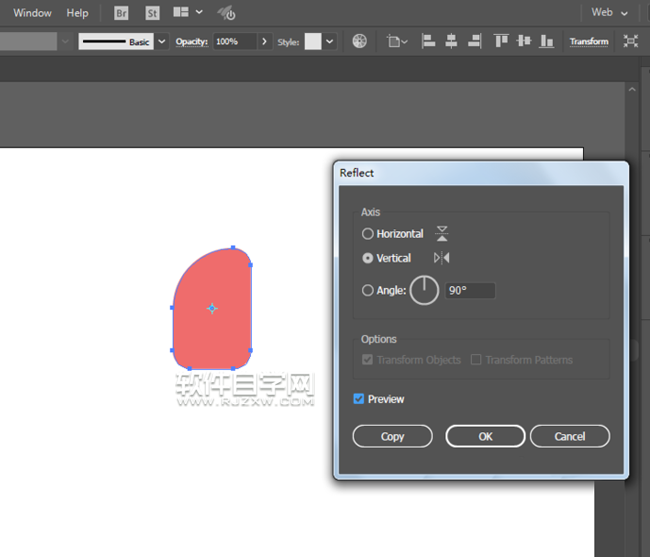
Task: Select the Horizontal axis radio button
Action: click(368, 234)
